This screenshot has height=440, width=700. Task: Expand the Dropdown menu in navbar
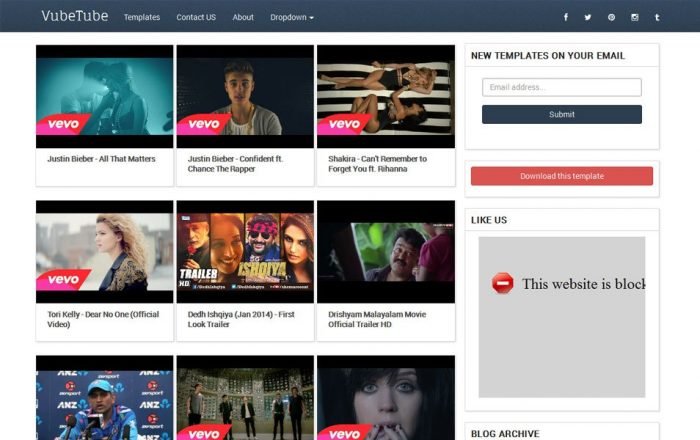[292, 17]
